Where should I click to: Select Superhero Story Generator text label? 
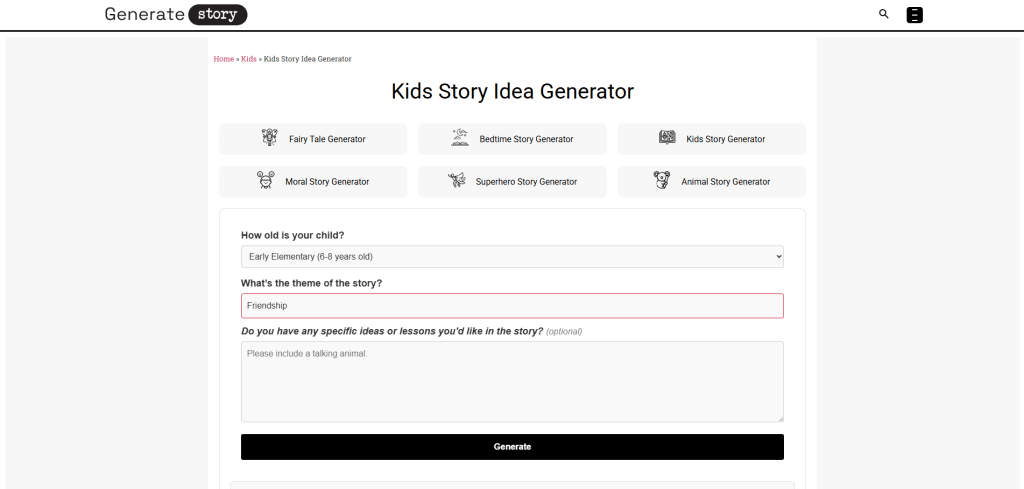(526, 182)
